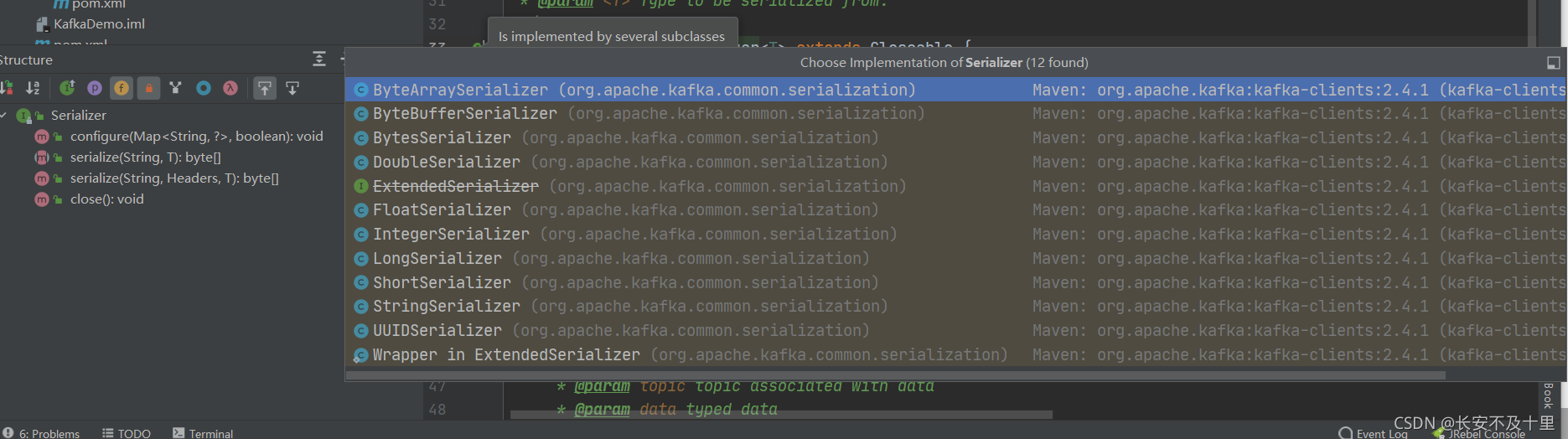Click class icon next to IntegerSerializer
1568x439 pixels.
360,235
